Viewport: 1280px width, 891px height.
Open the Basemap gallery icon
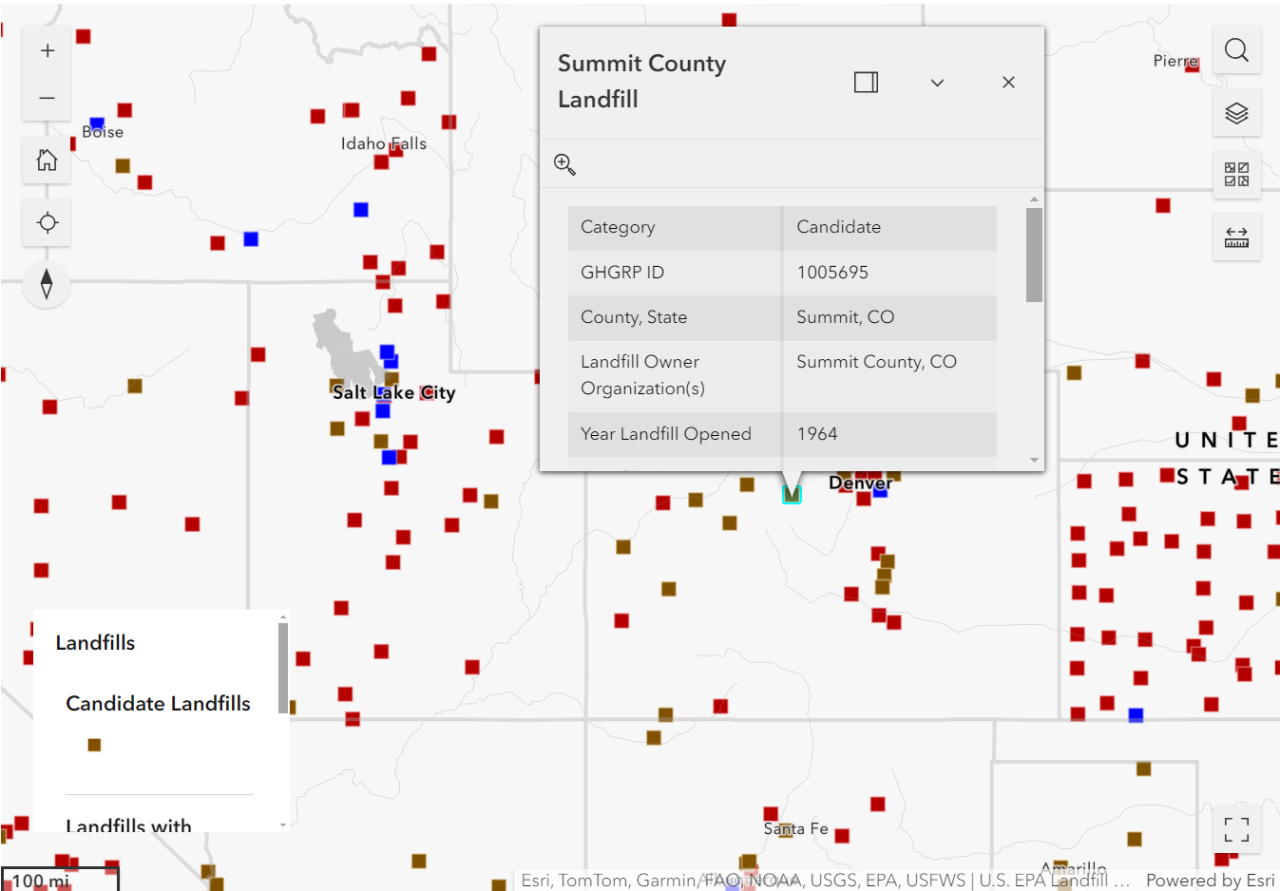click(1237, 174)
